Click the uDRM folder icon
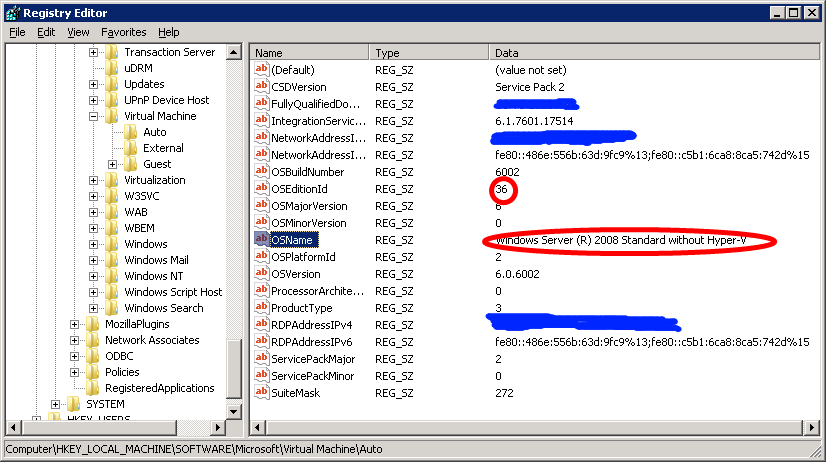 tap(112, 68)
